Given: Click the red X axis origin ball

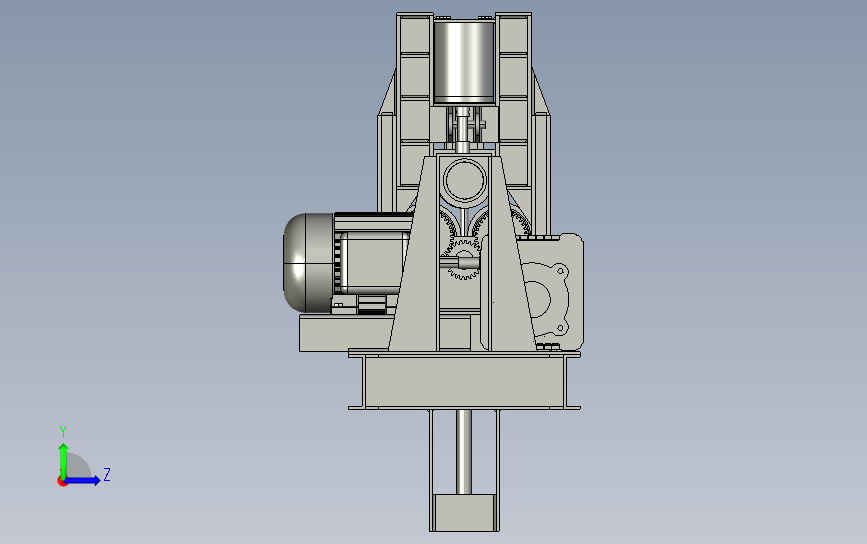Looking at the screenshot, I should click(62, 482).
